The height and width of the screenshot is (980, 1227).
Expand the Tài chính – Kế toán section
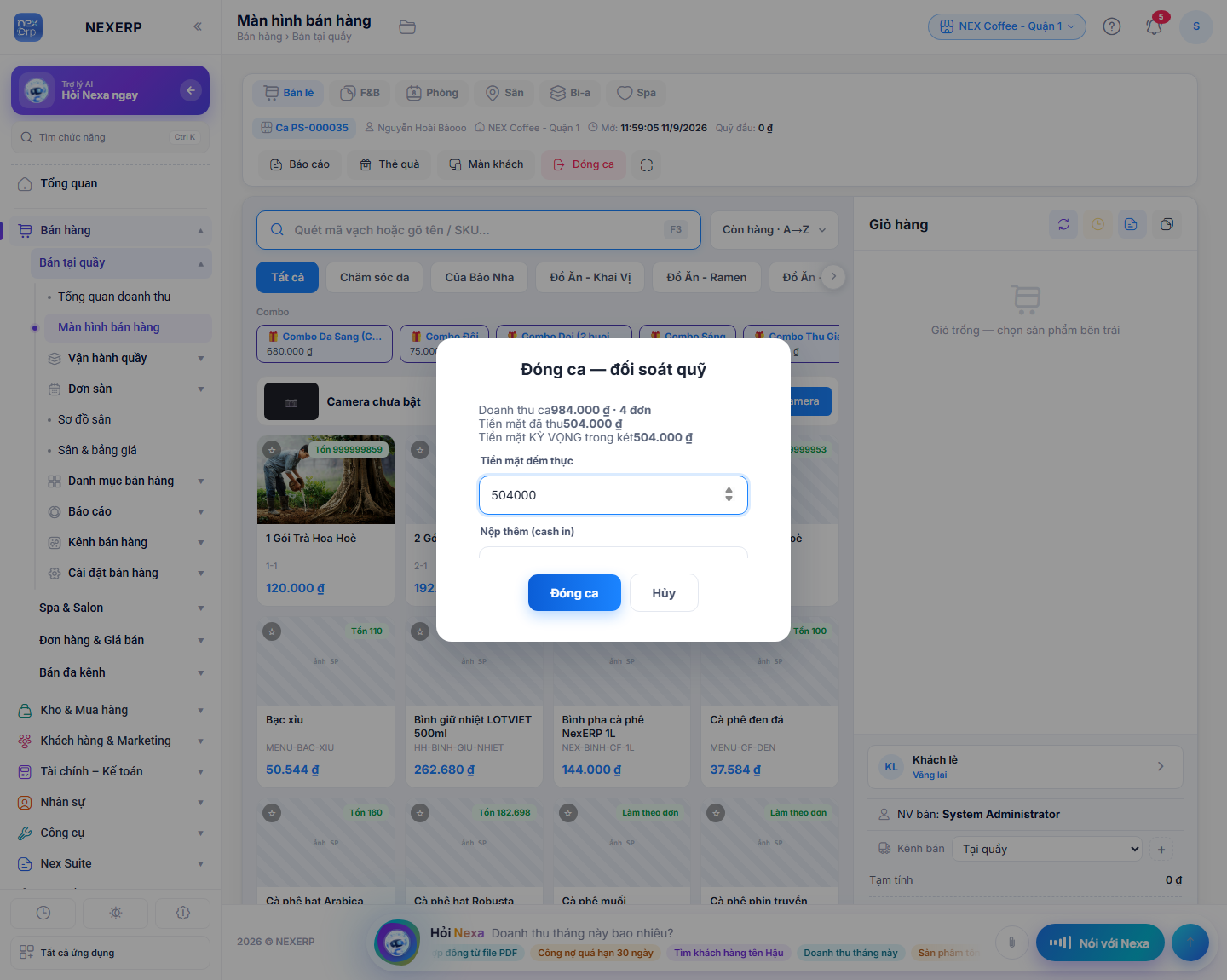coord(111,772)
